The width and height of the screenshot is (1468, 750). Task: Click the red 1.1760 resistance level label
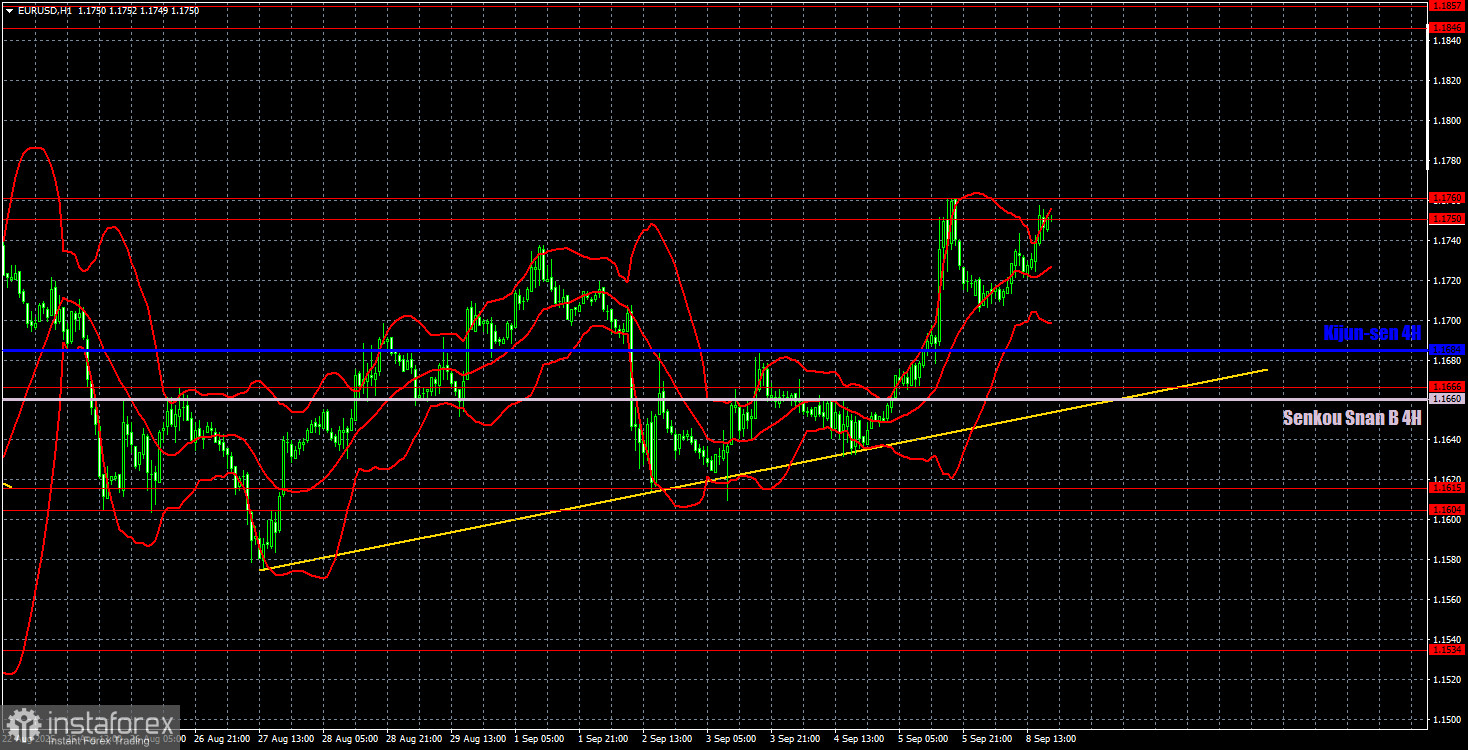pyautogui.click(x=1447, y=198)
